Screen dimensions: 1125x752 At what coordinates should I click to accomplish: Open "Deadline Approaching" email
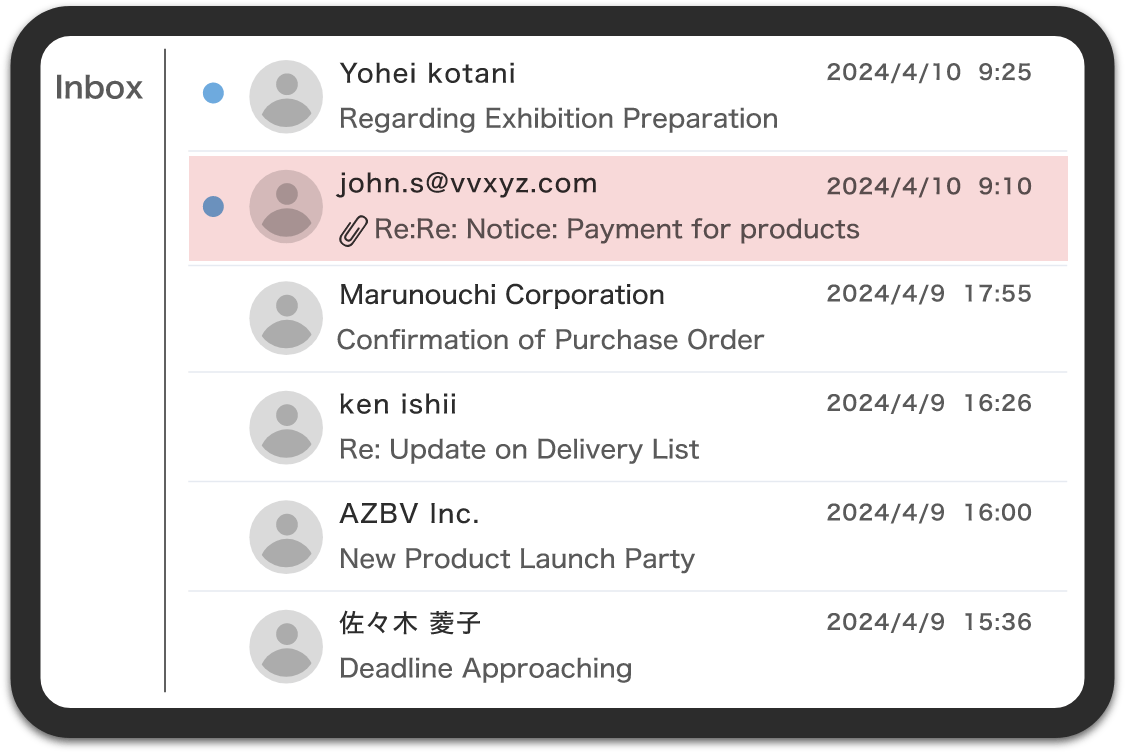tap(485, 668)
